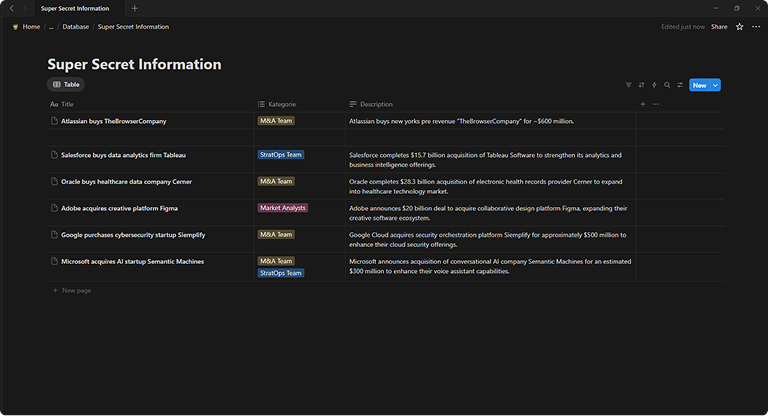Favorite this page with the star icon
Viewport: 768px width, 416px height.
(740, 26)
